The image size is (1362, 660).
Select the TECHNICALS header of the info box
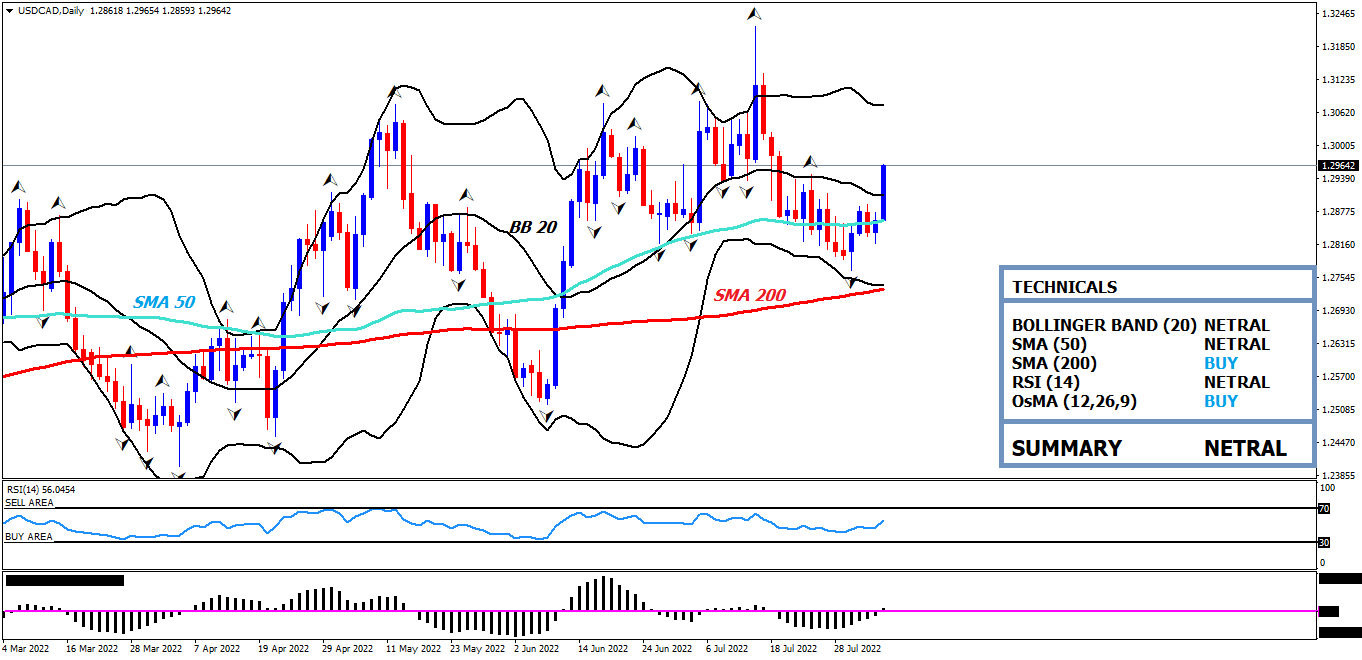point(1064,287)
